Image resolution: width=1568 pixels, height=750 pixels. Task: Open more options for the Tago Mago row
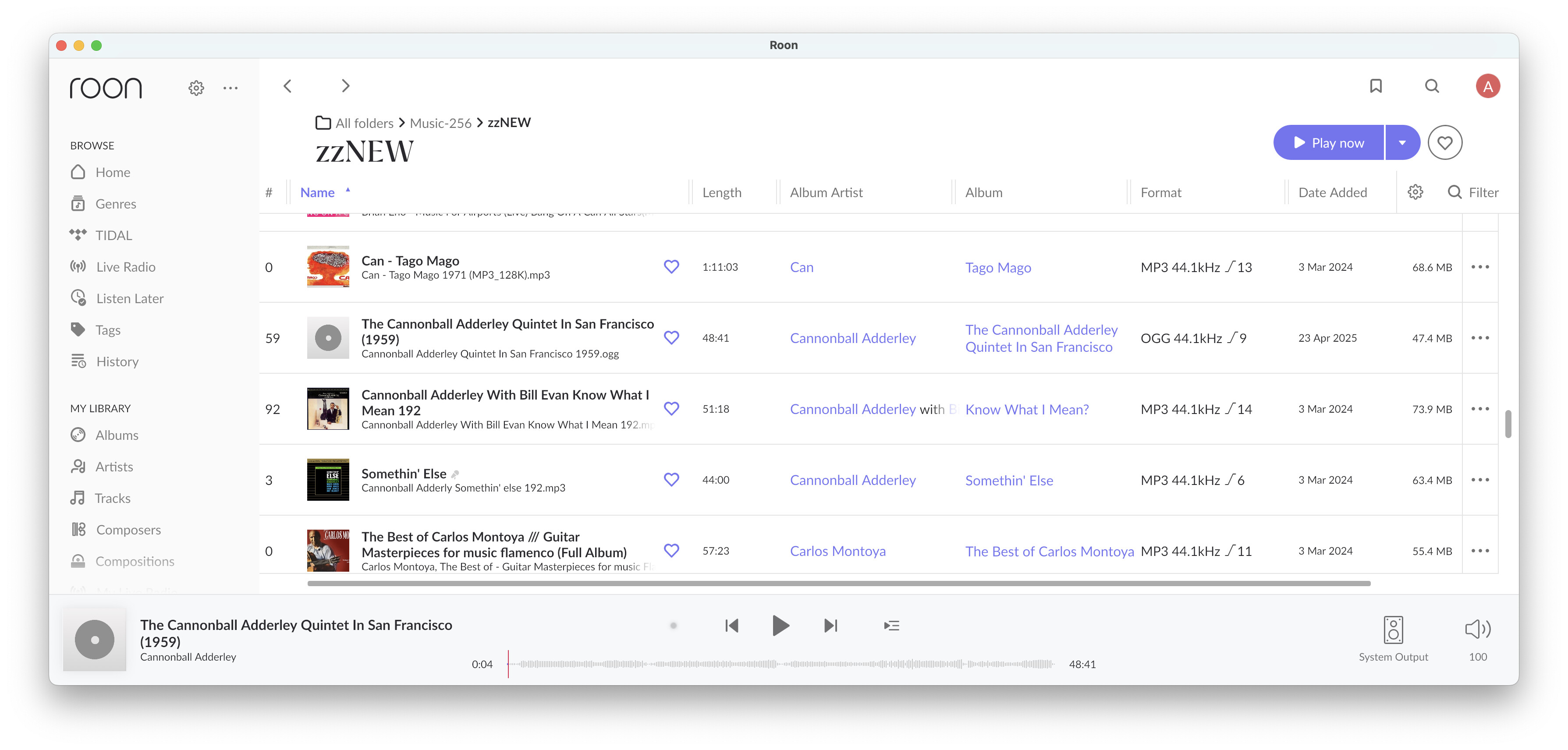pyautogui.click(x=1480, y=267)
